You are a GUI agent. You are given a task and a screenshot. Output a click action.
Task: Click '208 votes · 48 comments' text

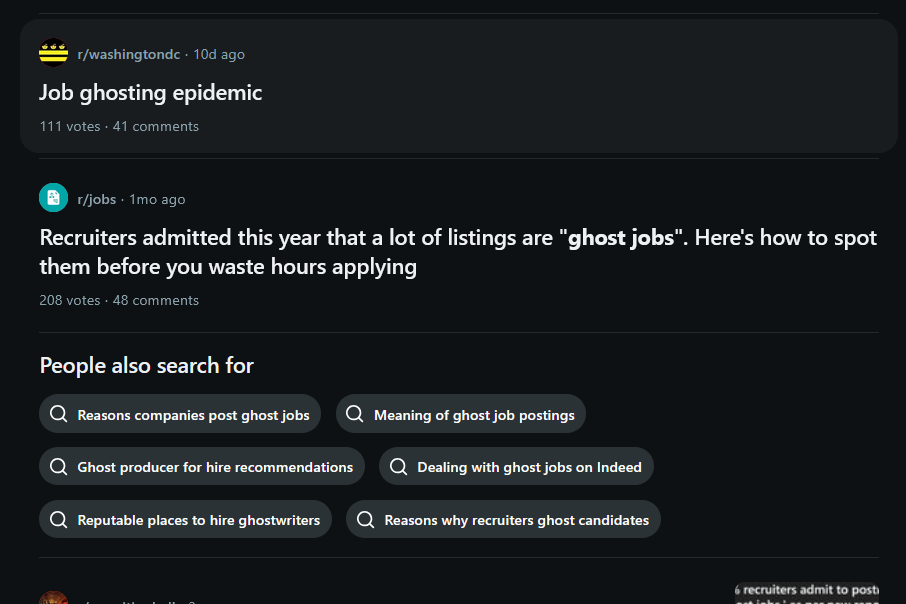point(119,301)
